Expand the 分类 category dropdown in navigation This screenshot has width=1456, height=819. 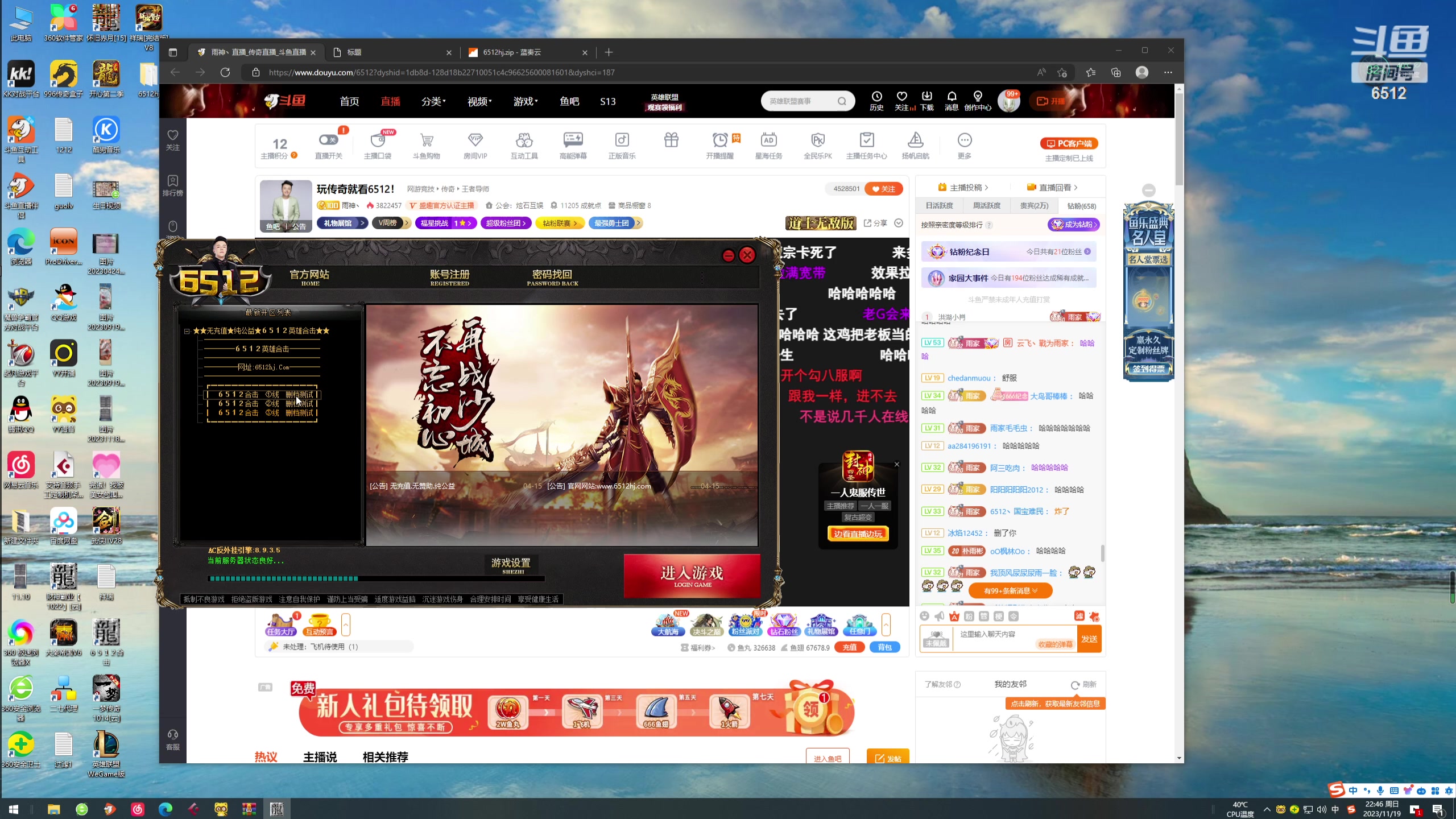[x=433, y=101]
